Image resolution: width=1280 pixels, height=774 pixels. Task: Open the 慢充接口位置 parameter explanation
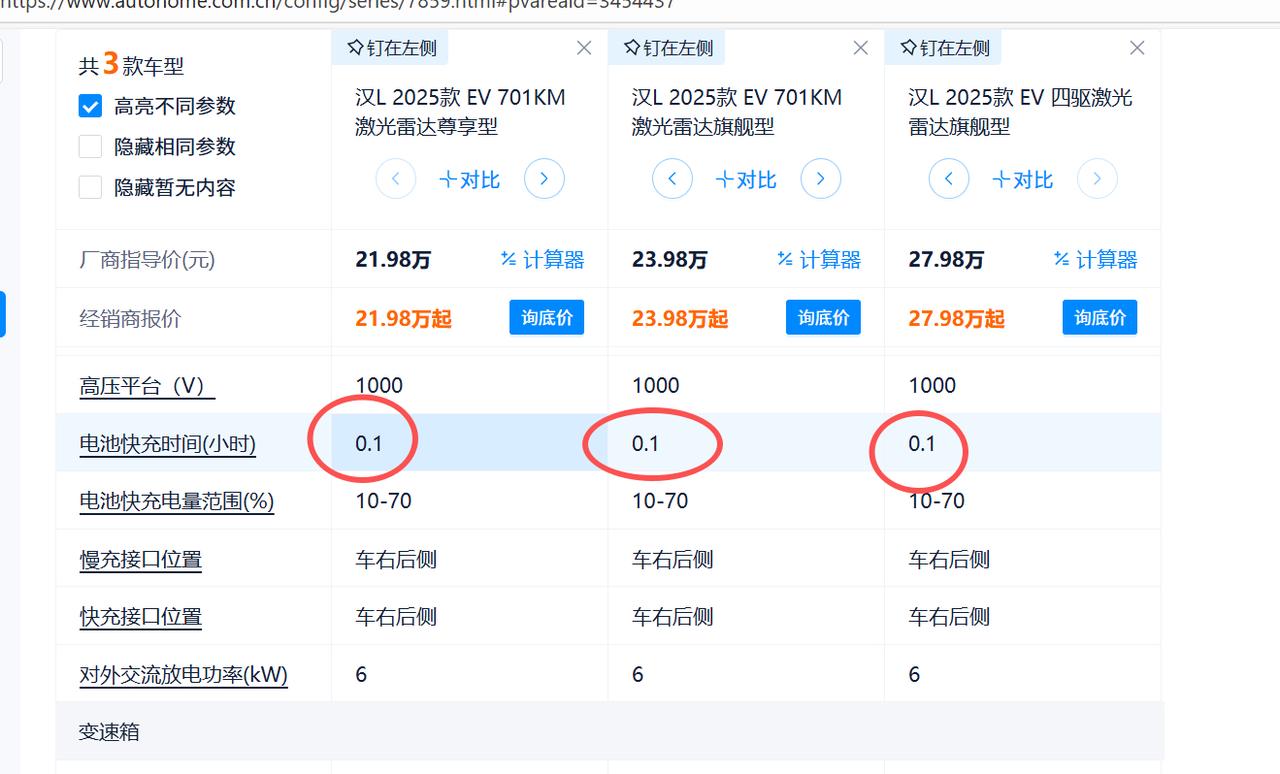pyautogui.click(x=141, y=559)
